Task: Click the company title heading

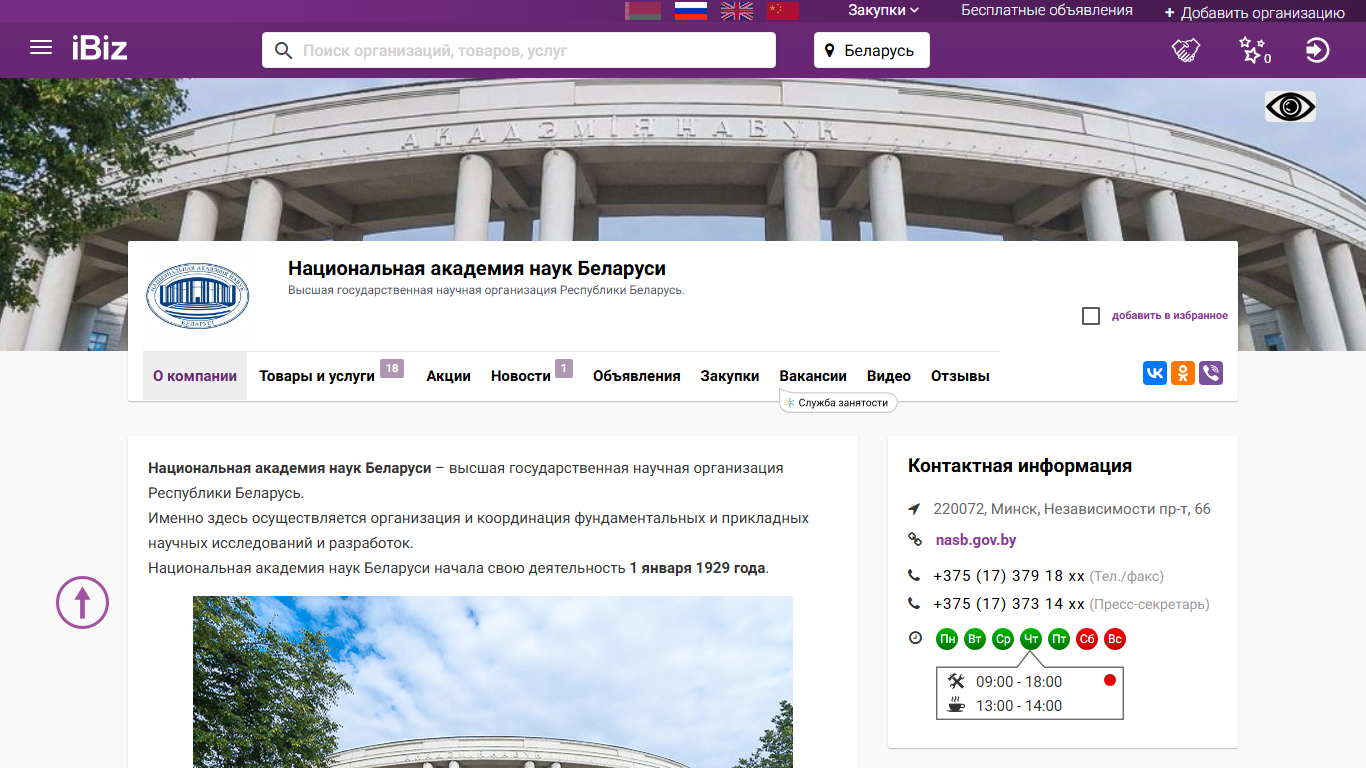Action: (x=477, y=268)
